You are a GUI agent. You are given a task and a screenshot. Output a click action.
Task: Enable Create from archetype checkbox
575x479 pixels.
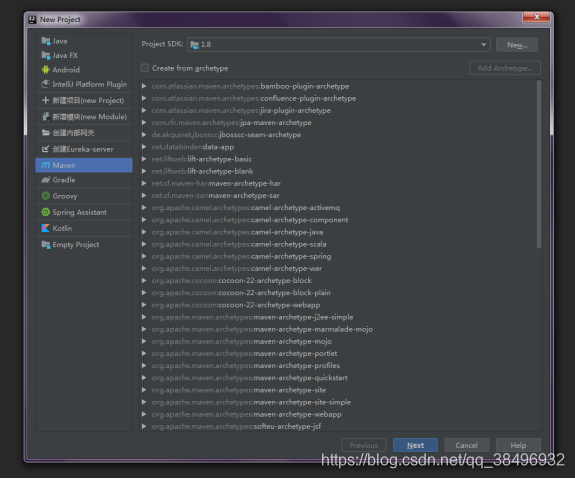coord(145,68)
